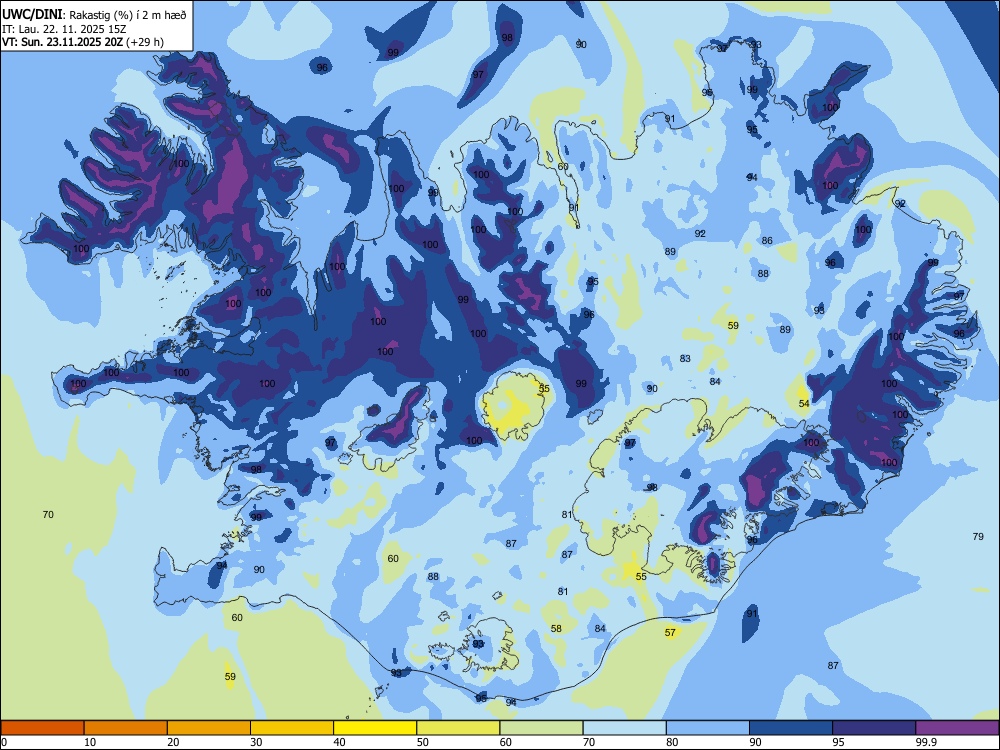This screenshot has width=1000, height=750.
Task: Click the 86 humidity value on the map
Action: 767,240
